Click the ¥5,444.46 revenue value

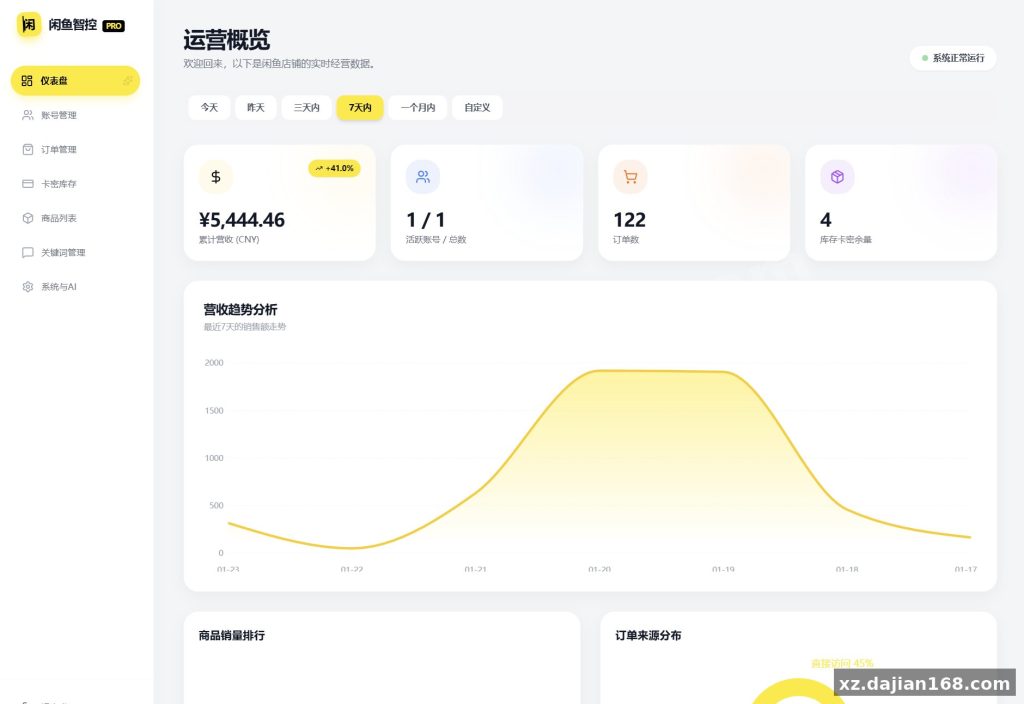click(x=242, y=220)
